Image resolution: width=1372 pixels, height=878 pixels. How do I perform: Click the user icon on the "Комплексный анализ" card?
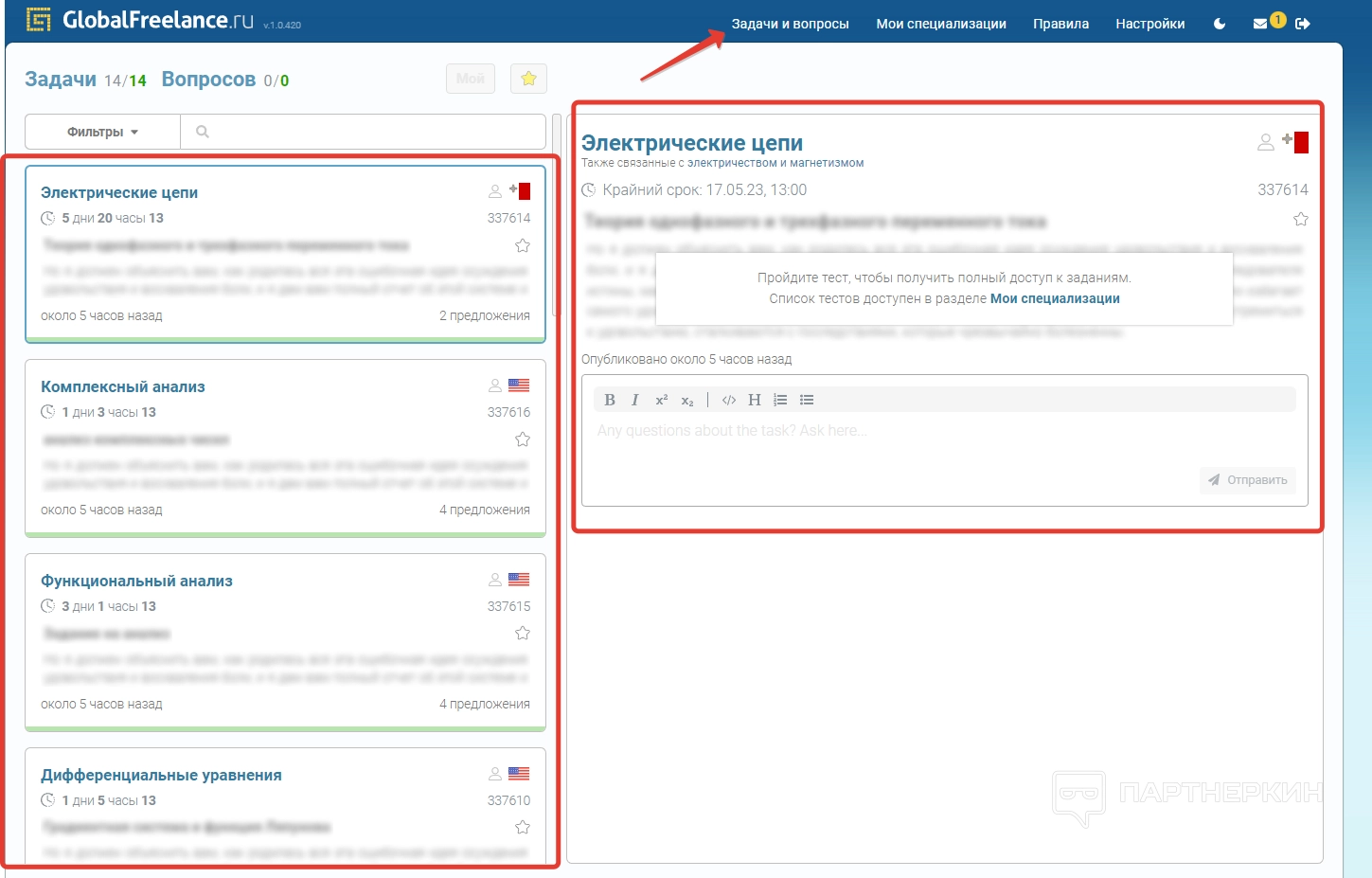click(495, 385)
